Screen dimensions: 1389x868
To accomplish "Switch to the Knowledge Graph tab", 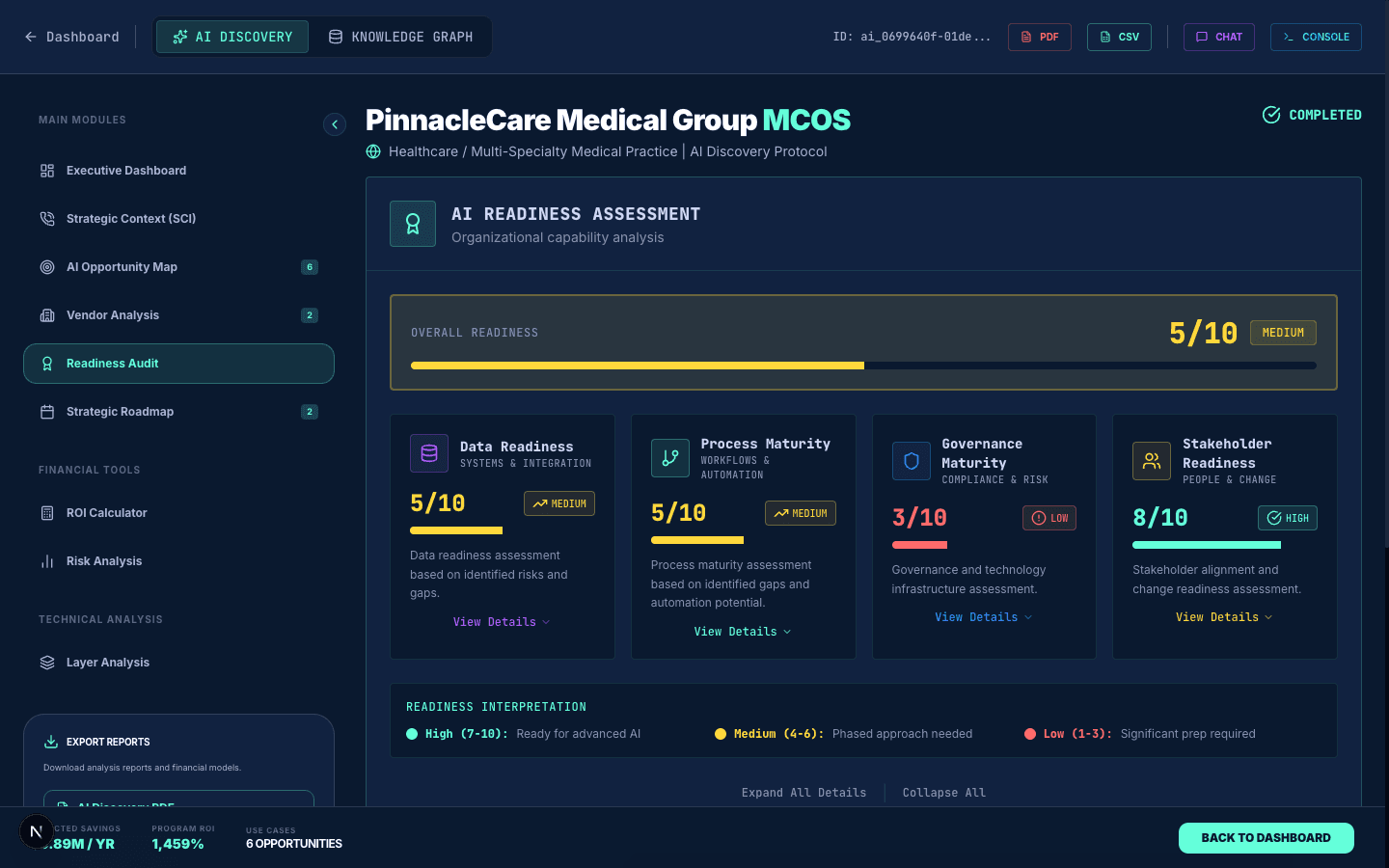I will [401, 37].
